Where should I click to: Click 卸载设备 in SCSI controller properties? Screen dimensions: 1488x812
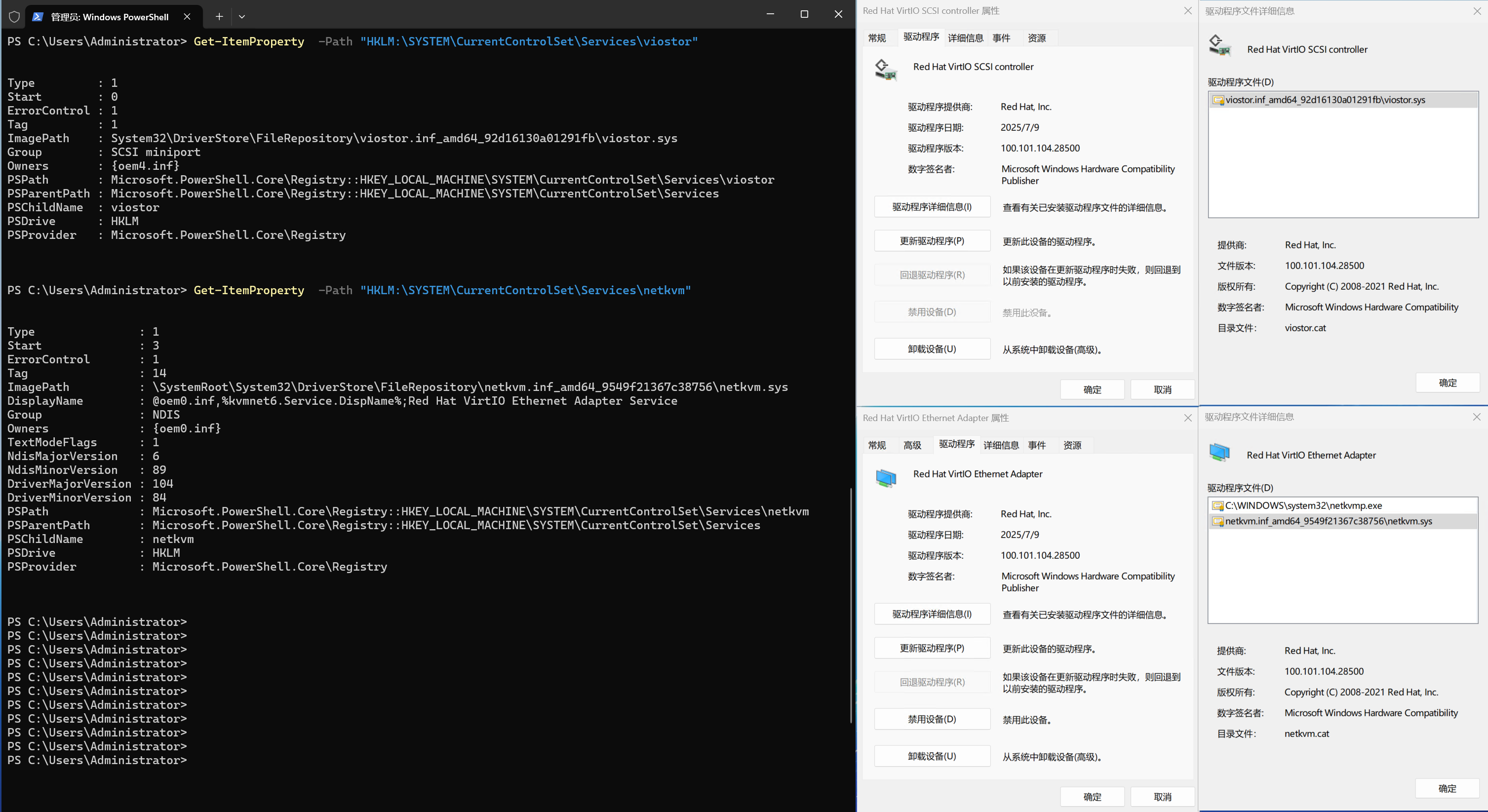(932, 349)
